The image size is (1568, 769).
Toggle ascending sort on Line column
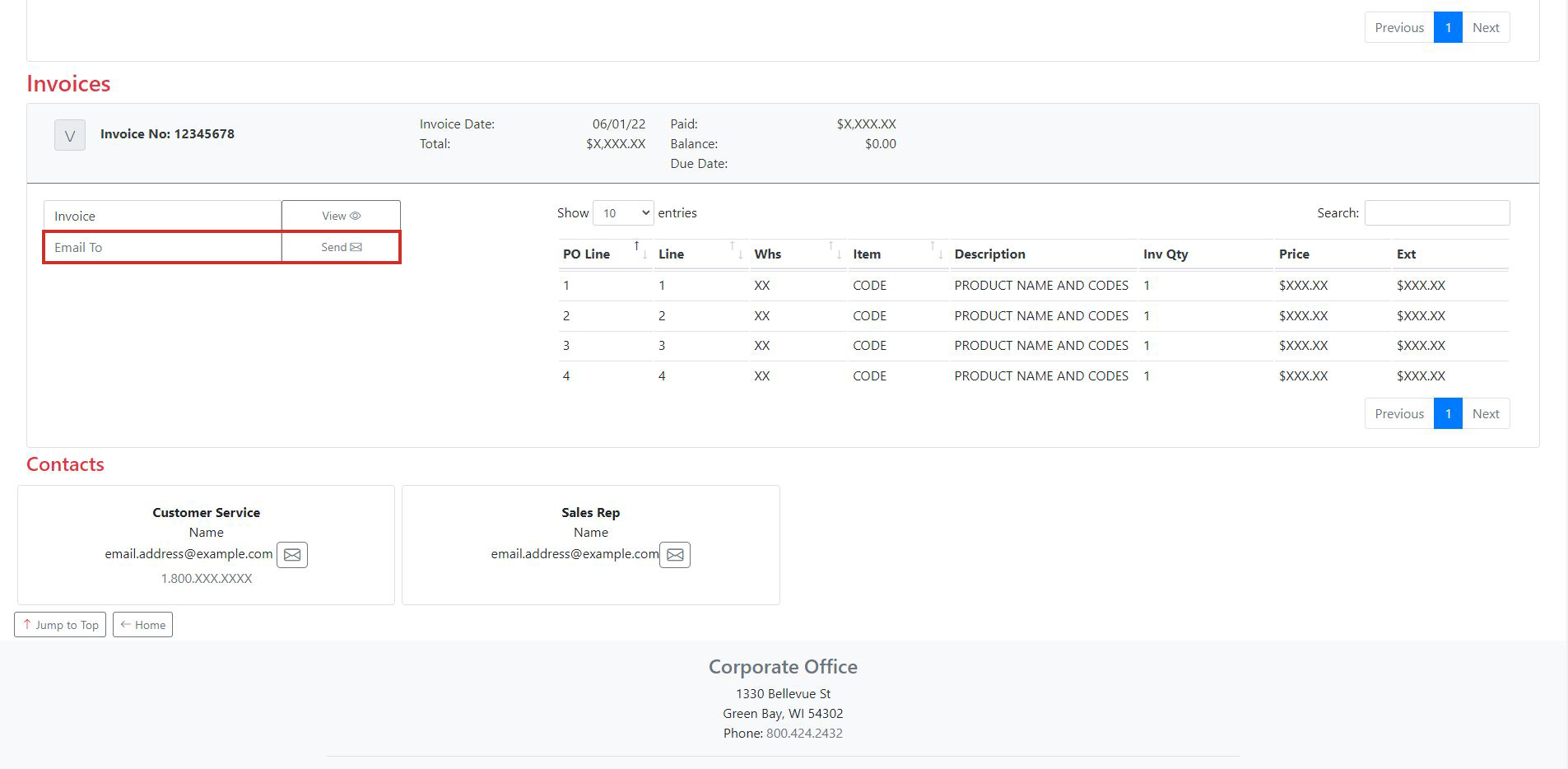point(732,245)
